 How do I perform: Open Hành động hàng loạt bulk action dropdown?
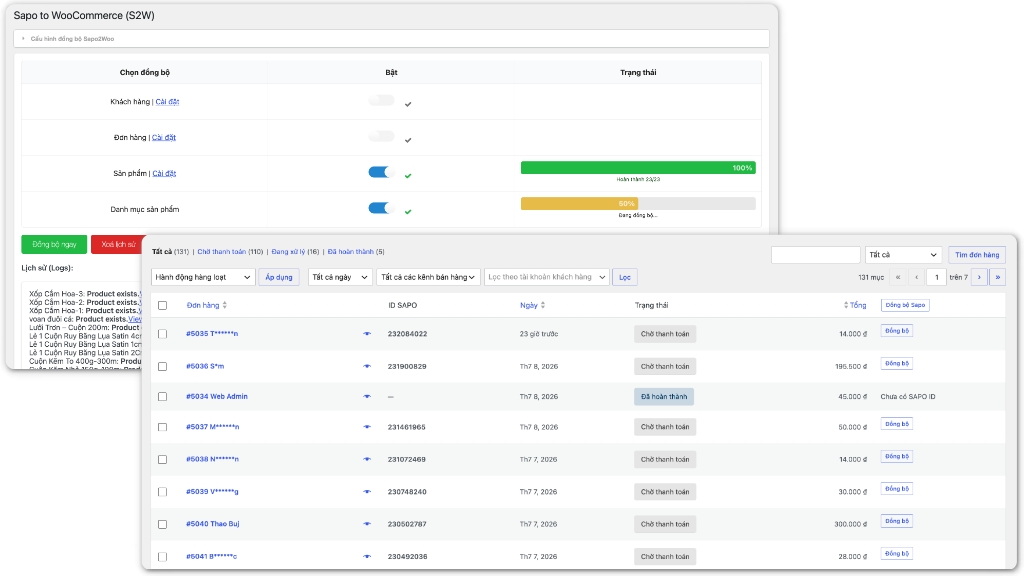(203, 277)
